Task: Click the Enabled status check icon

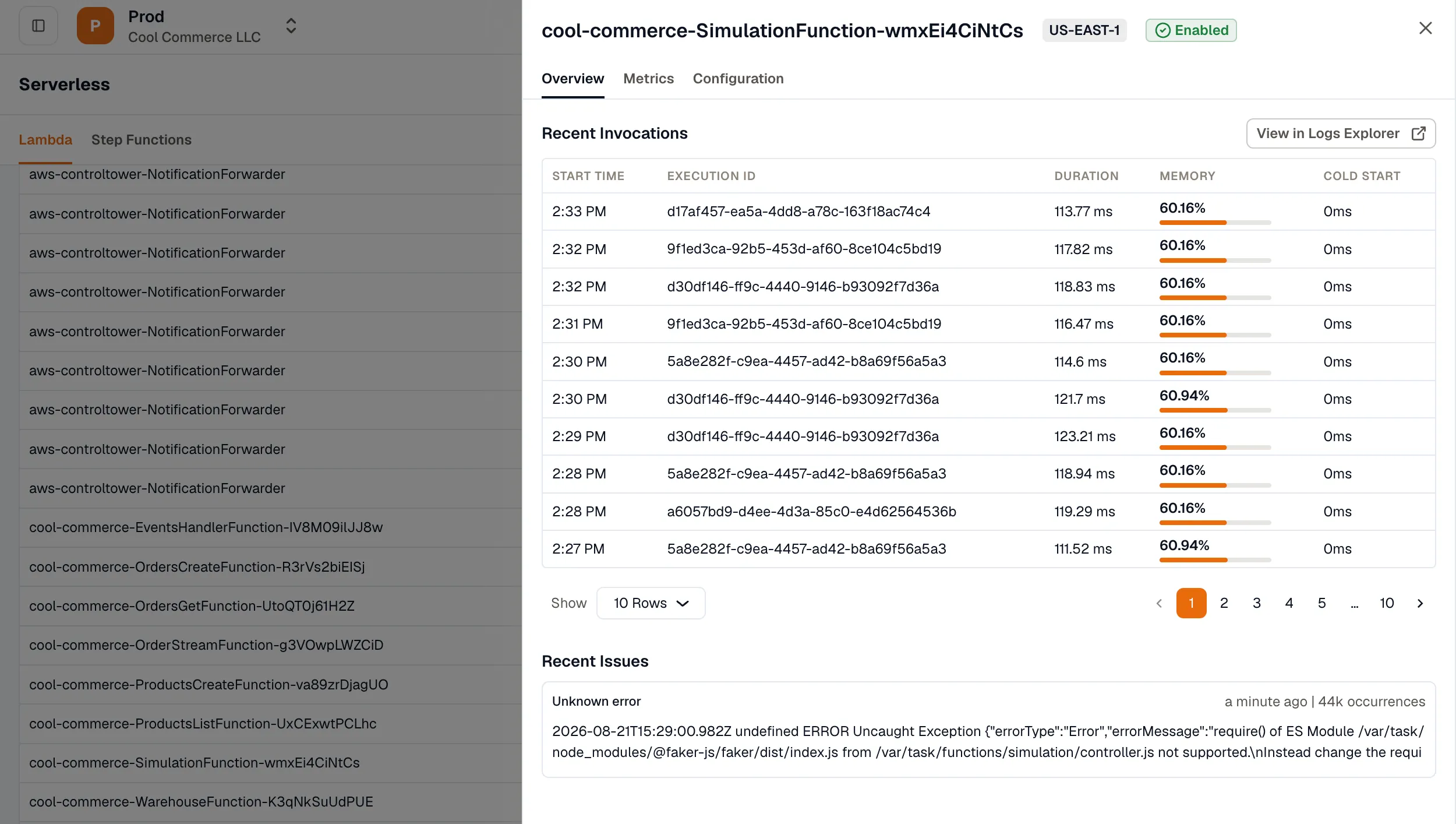Action: coord(1162,30)
